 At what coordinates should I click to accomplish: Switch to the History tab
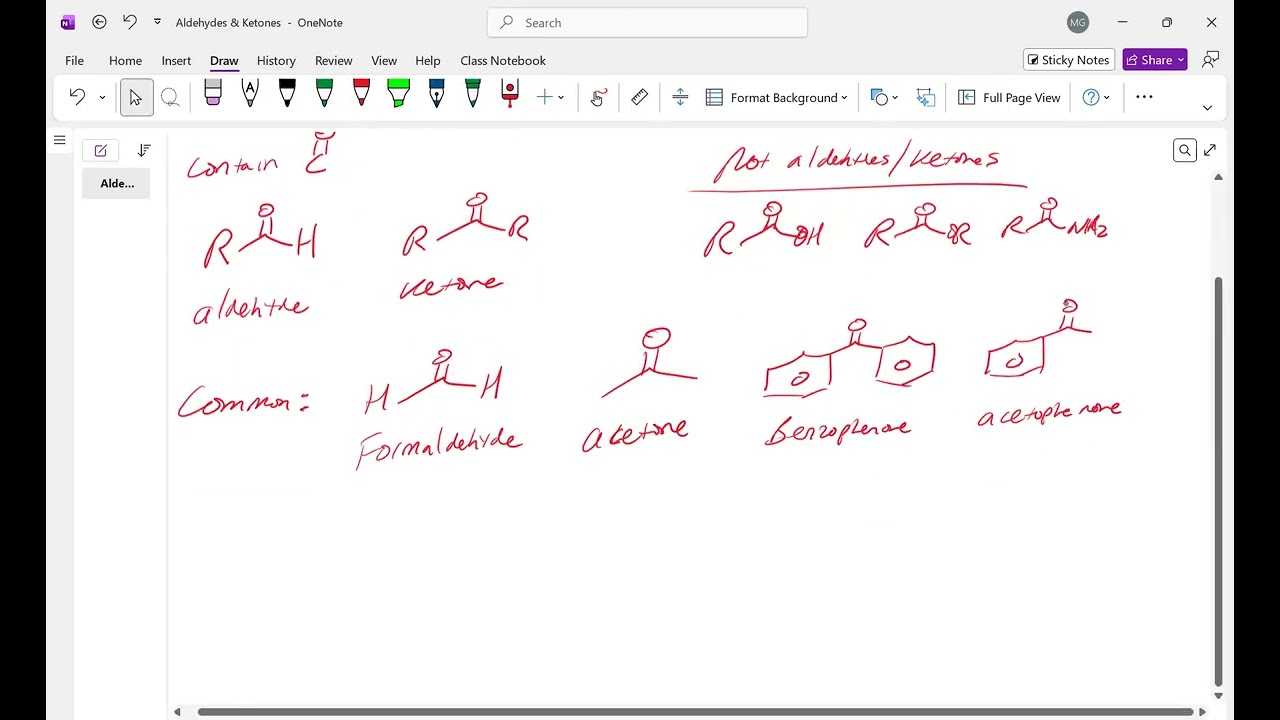click(276, 60)
